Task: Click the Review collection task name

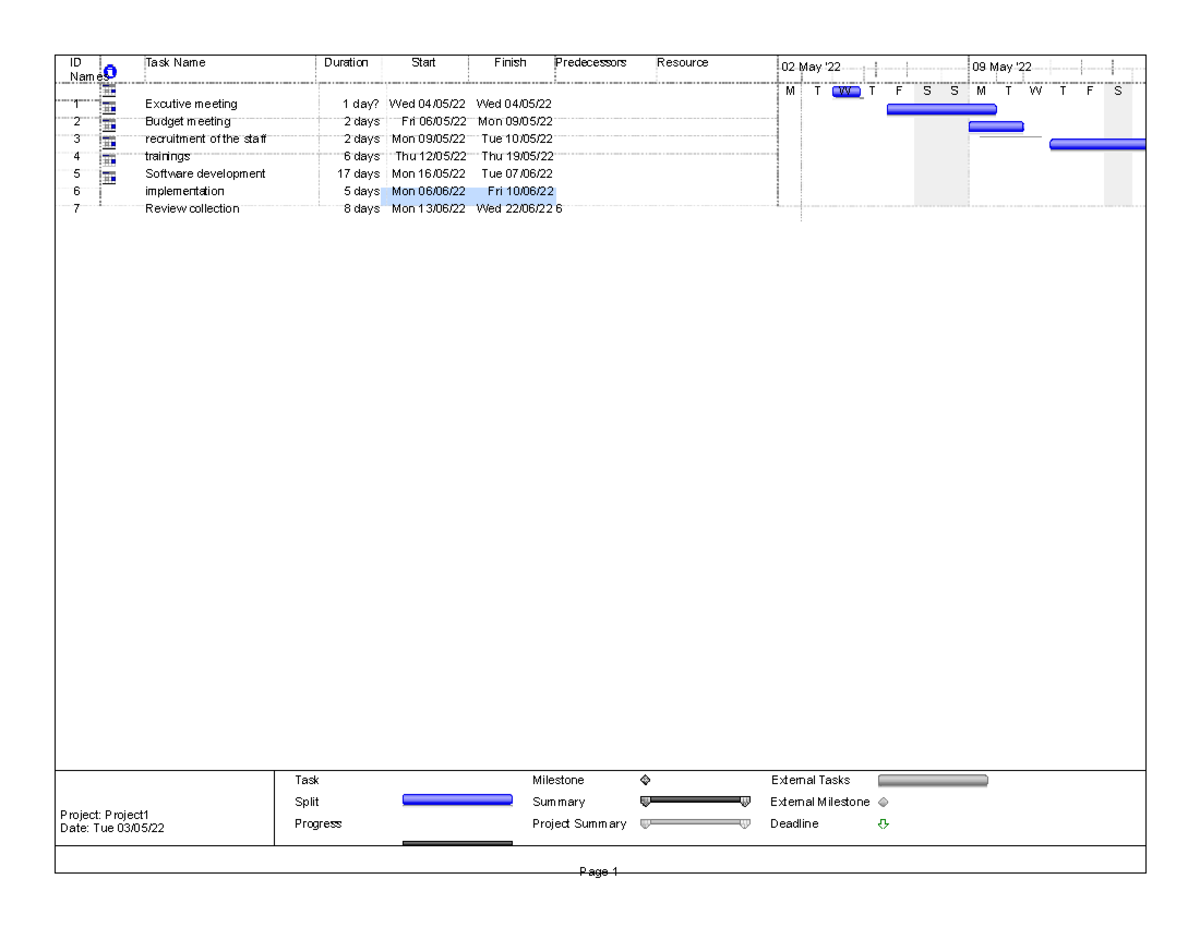Action: 192,209
